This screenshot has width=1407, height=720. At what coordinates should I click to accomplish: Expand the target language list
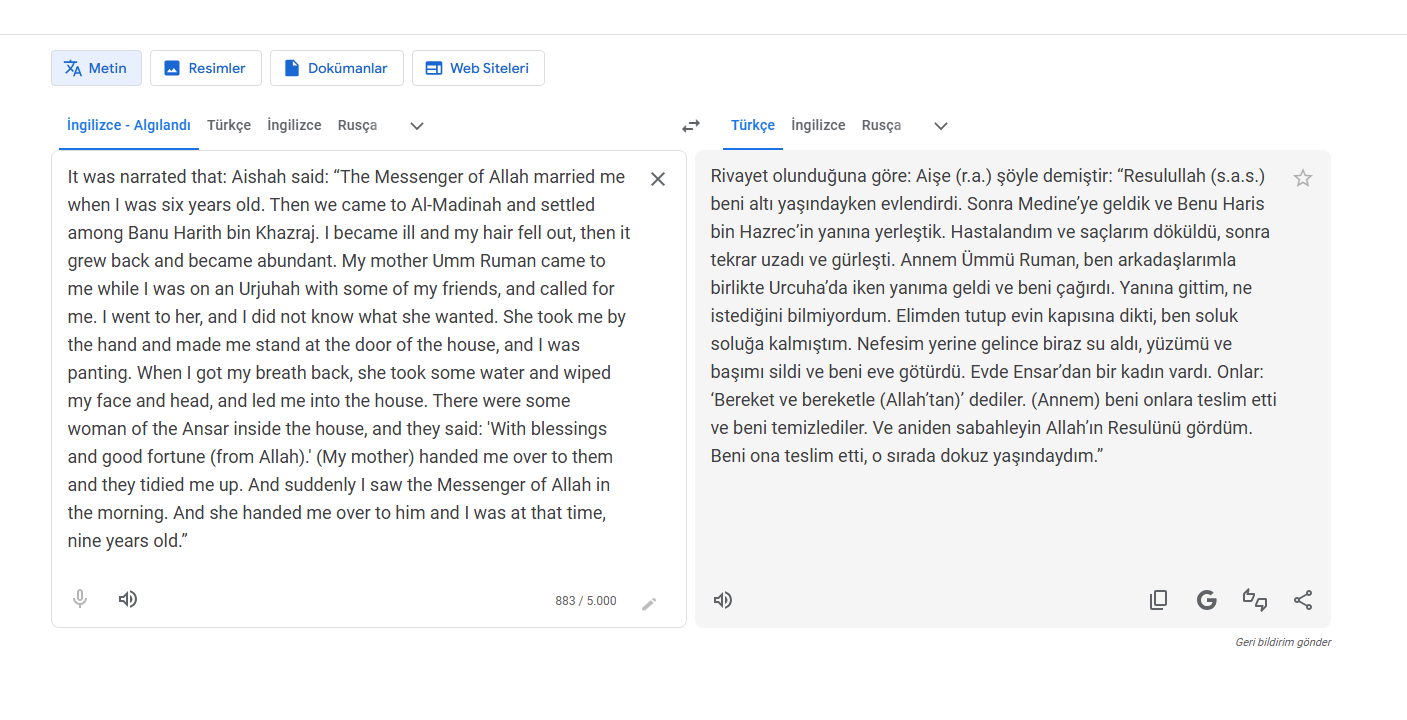click(x=940, y=126)
